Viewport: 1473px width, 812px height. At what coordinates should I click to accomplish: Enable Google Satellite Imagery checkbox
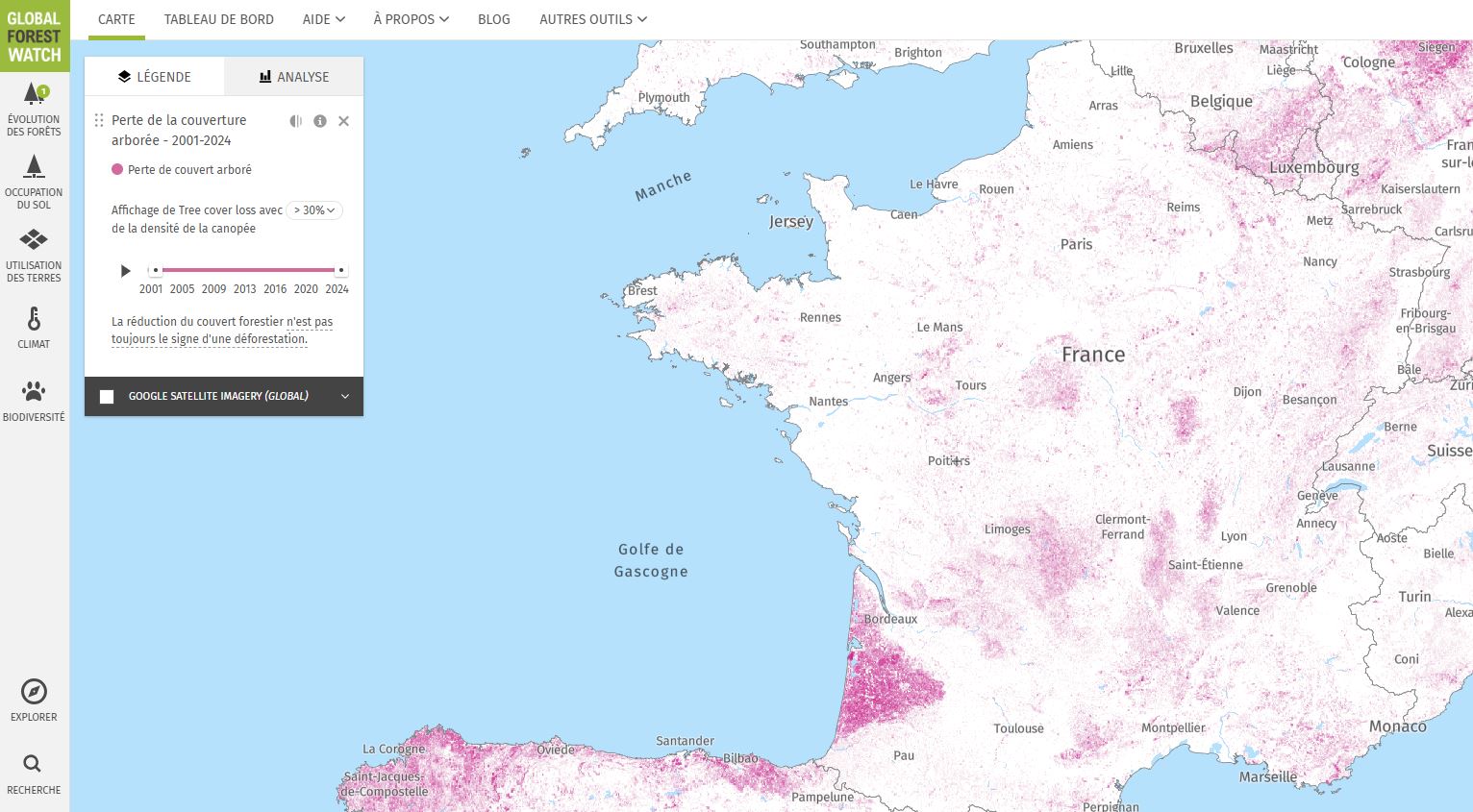tap(107, 397)
